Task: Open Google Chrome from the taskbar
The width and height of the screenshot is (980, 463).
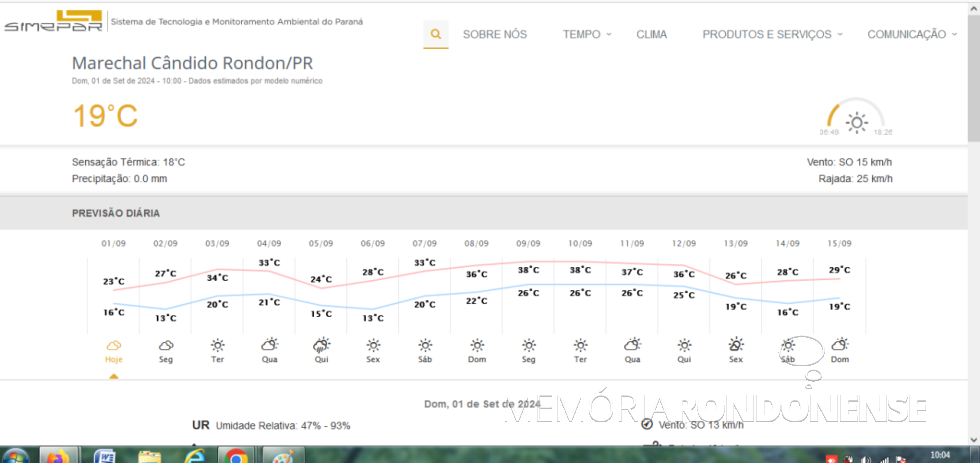Action: (236, 456)
